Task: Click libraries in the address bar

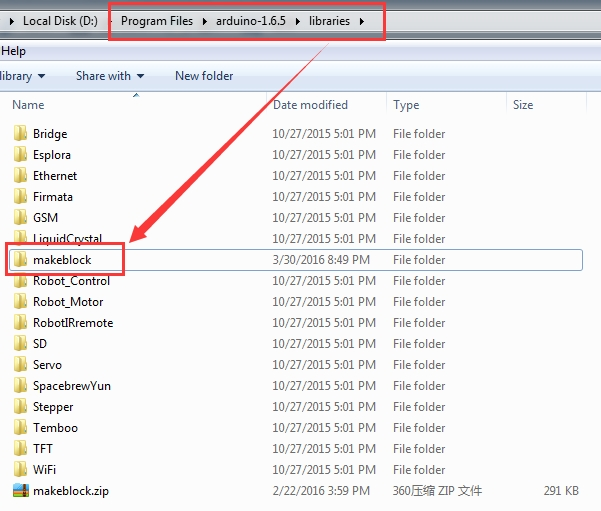Action: (x=329, y=21)
